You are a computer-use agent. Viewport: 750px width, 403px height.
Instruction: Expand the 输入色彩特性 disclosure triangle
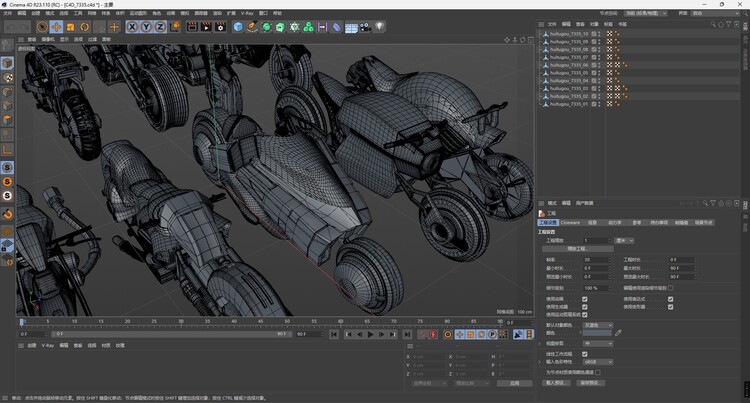click(540, 362)
